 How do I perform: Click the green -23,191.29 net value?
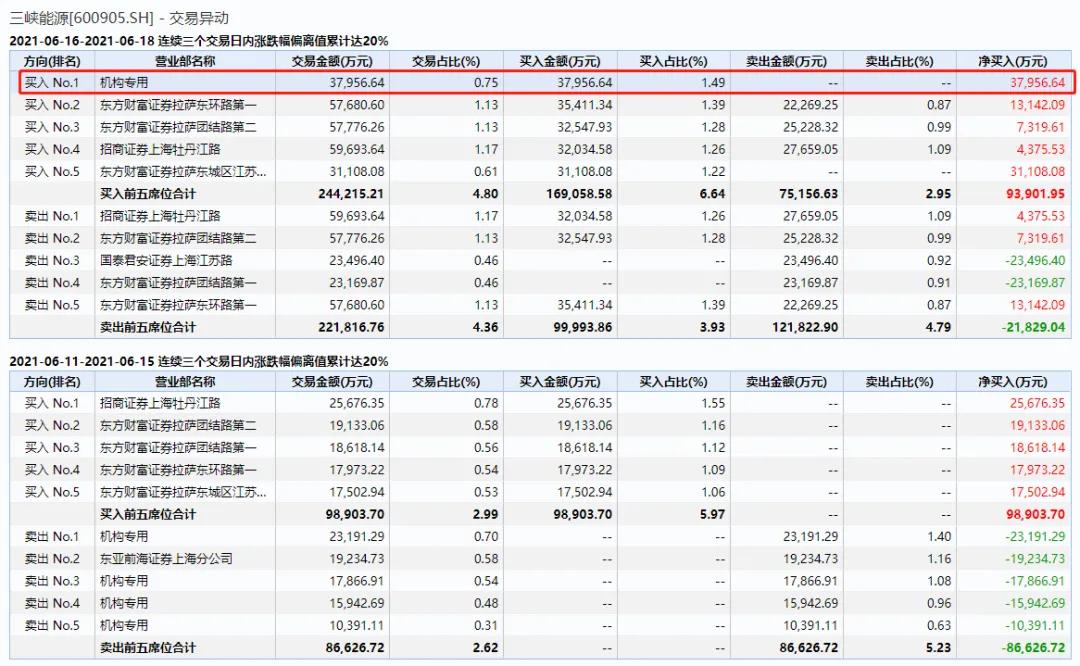tap(1035, 537)
